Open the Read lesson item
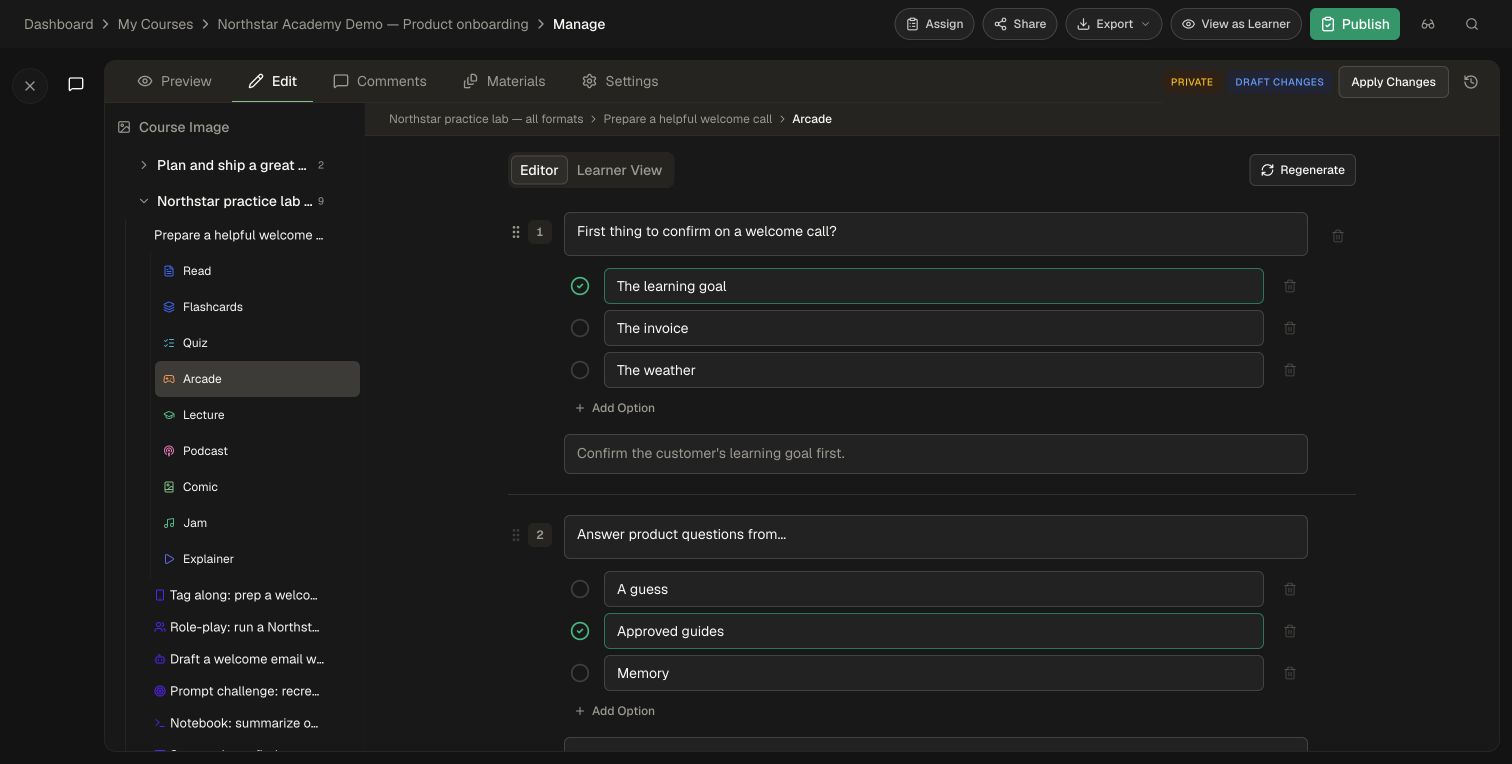Screen dimensions: 1512x764 point(257,271)
